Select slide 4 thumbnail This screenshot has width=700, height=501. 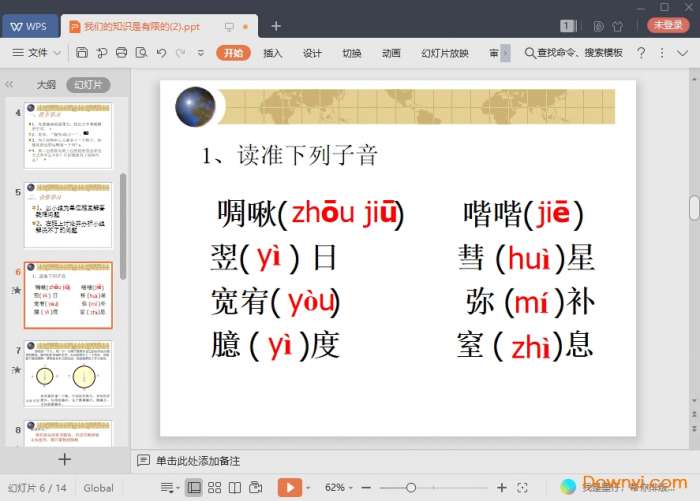[68, 136]
